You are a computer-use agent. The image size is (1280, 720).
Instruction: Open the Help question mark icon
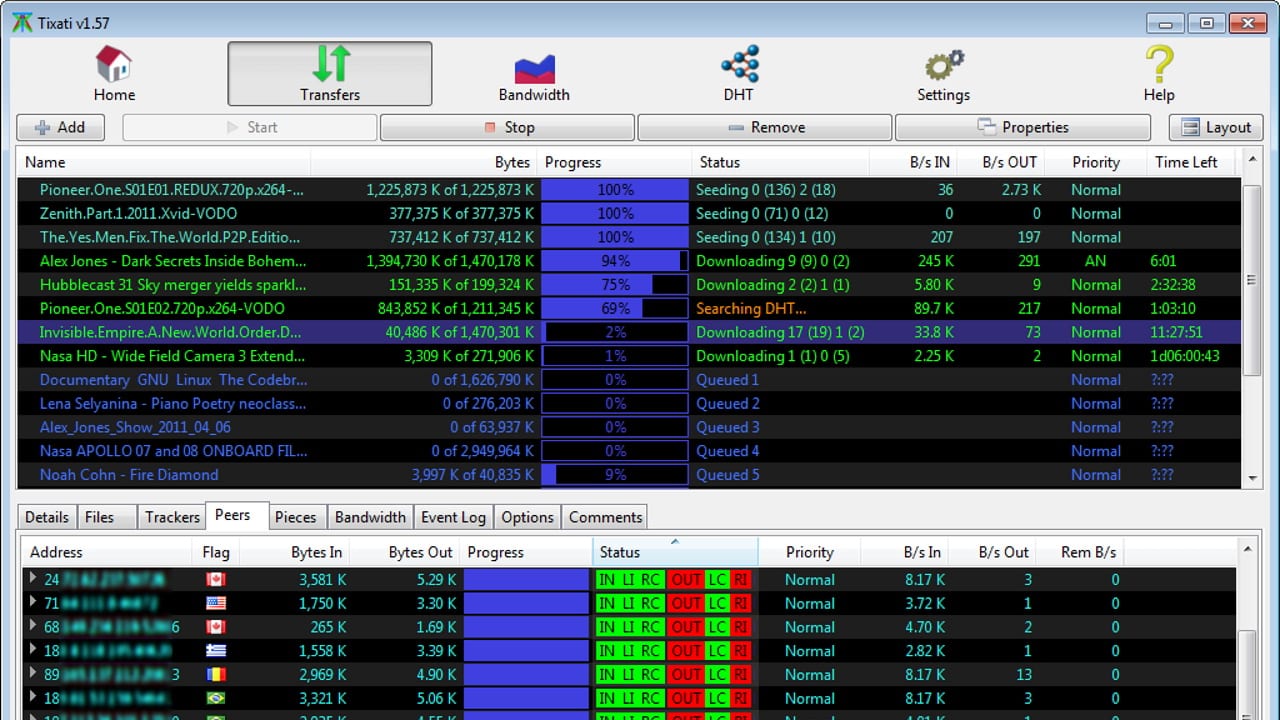pyautogui.click(x=1159, y=64)
